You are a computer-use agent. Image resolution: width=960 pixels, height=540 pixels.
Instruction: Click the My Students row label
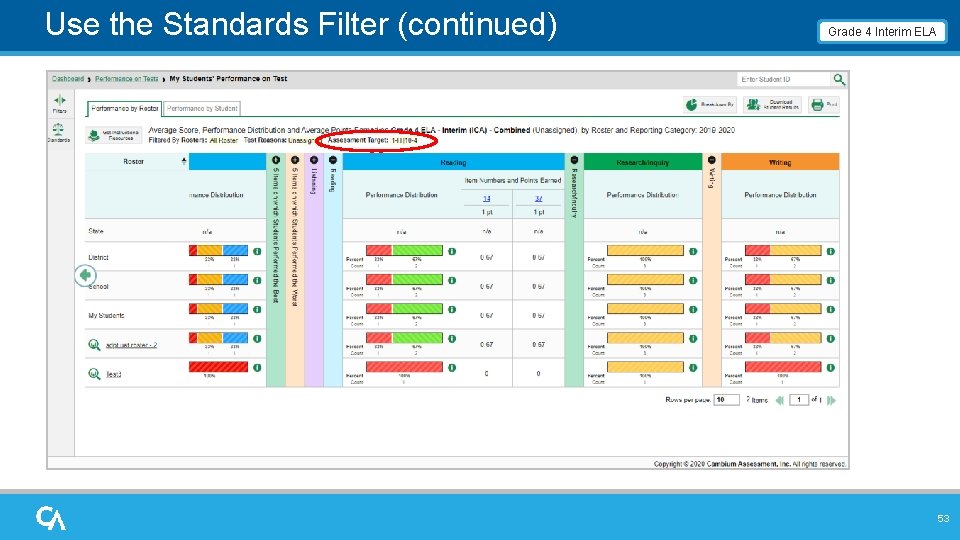106,316
